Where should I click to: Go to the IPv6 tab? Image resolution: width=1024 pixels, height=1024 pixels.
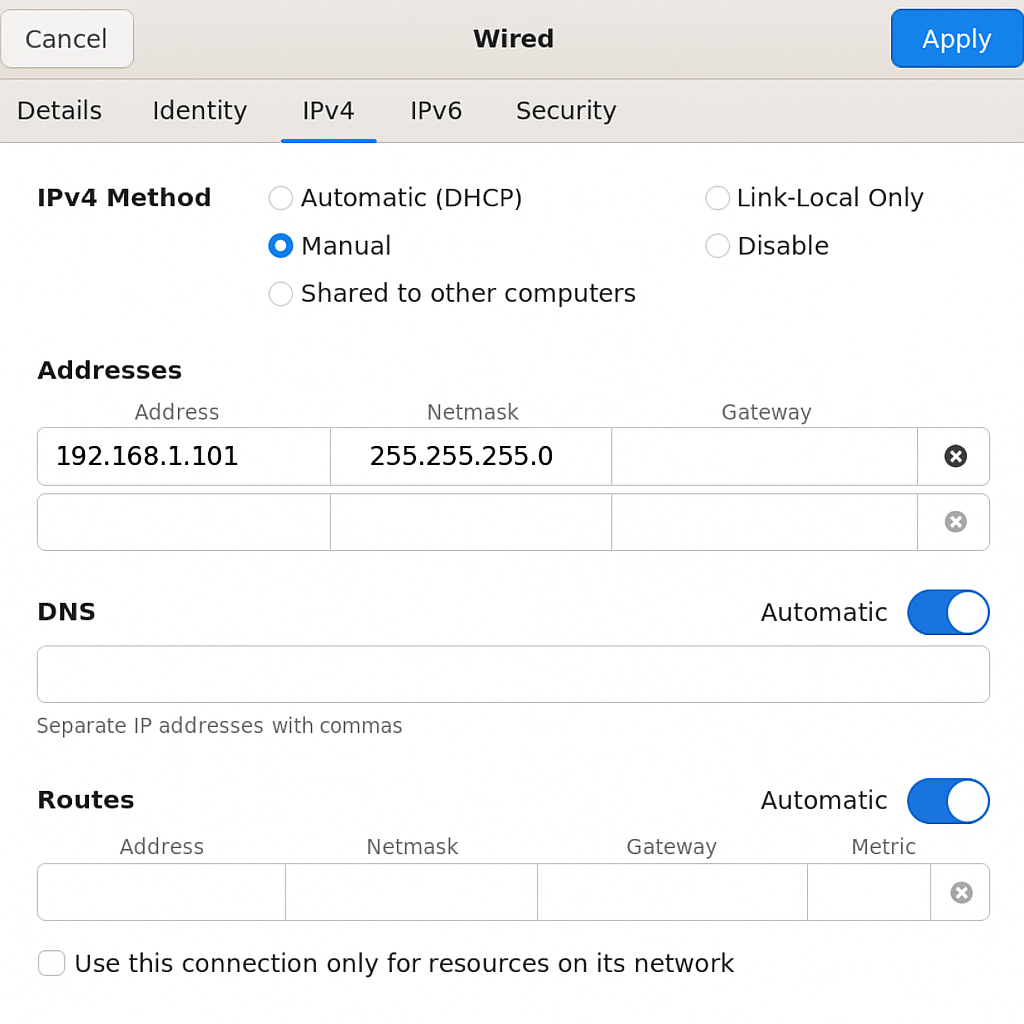coord(436,111)
